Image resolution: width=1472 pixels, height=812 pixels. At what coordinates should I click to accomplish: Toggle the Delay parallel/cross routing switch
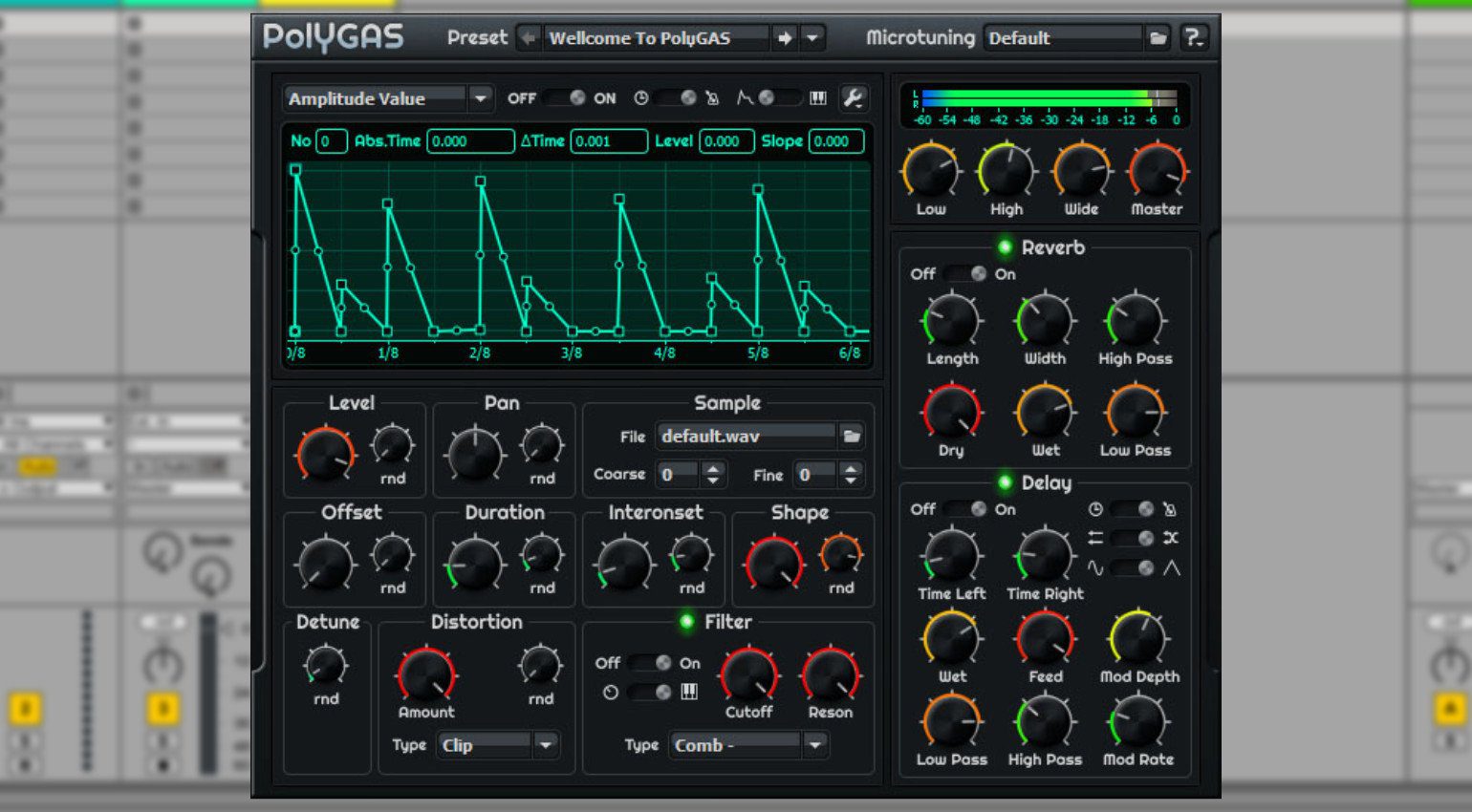1134,539
